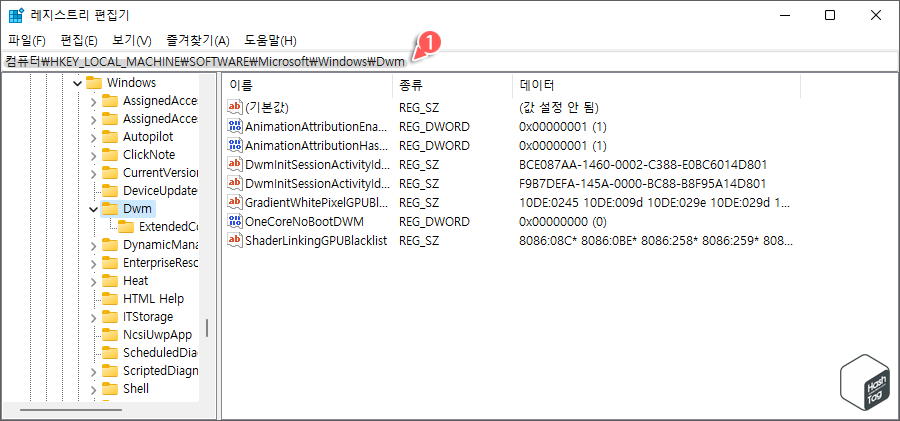The height and width of the screenshot is (421, 900).
Task: Click the Registry Editor app icon in title bar
Action: [15, 16]
